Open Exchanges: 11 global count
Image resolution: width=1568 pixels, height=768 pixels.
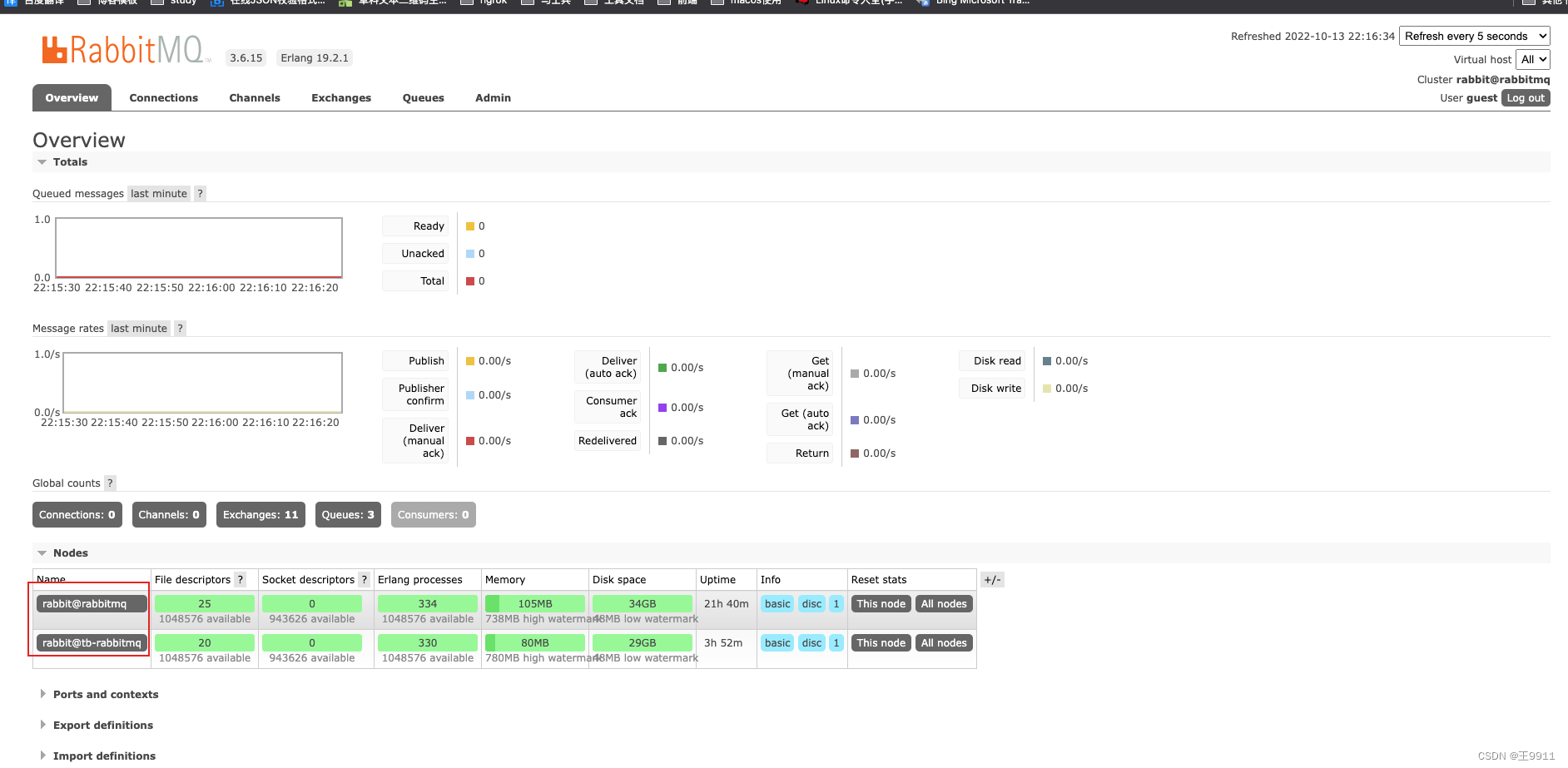(261, 515)
